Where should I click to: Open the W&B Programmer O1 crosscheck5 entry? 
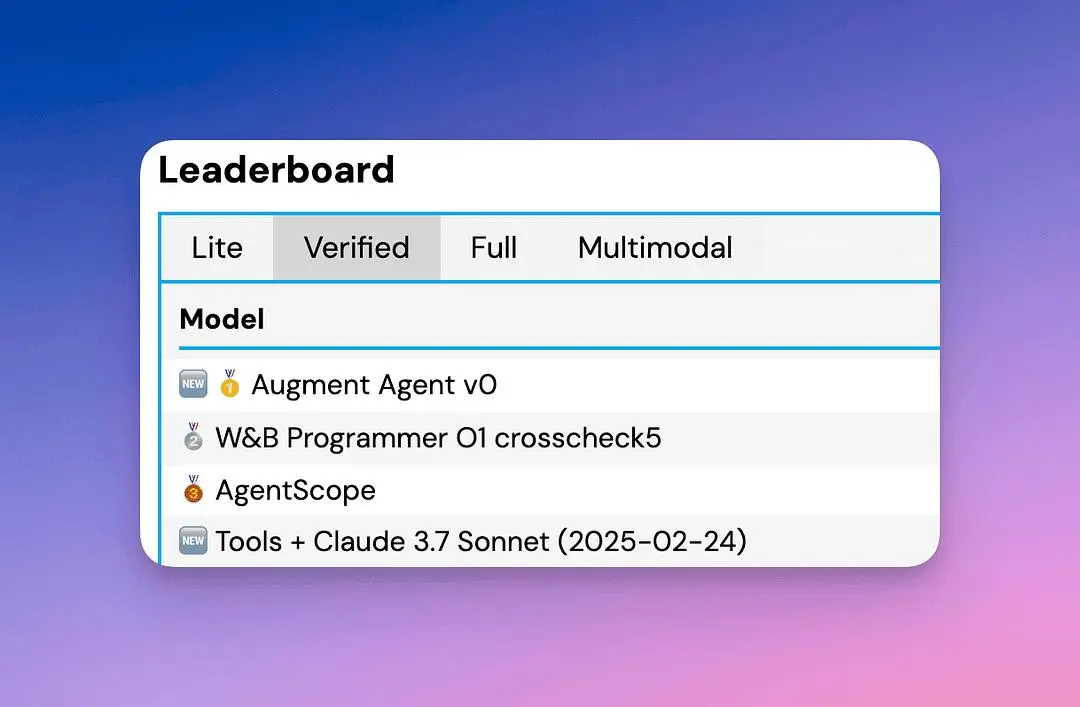pos(438,438)
